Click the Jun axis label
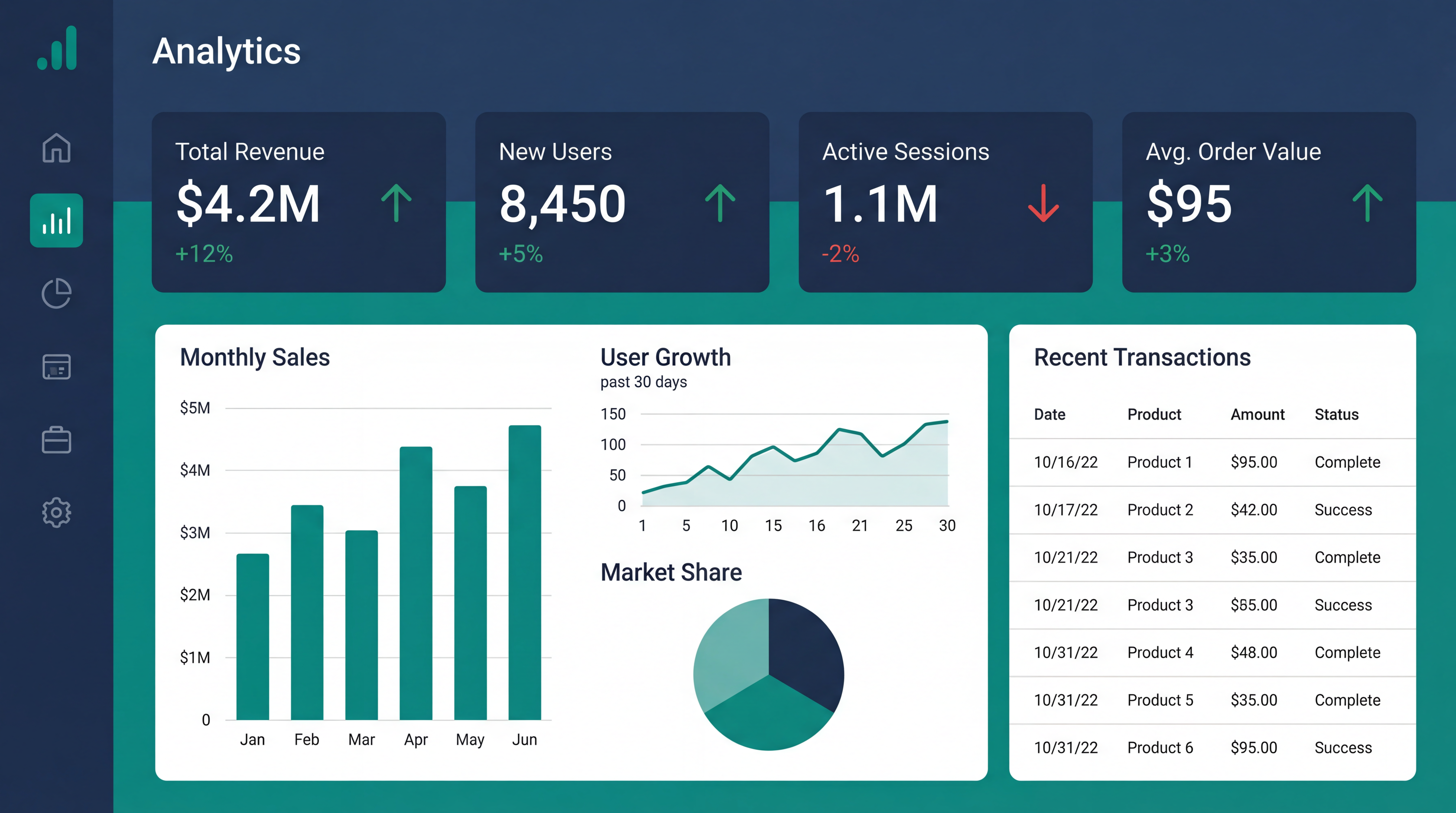 point(525,739)
